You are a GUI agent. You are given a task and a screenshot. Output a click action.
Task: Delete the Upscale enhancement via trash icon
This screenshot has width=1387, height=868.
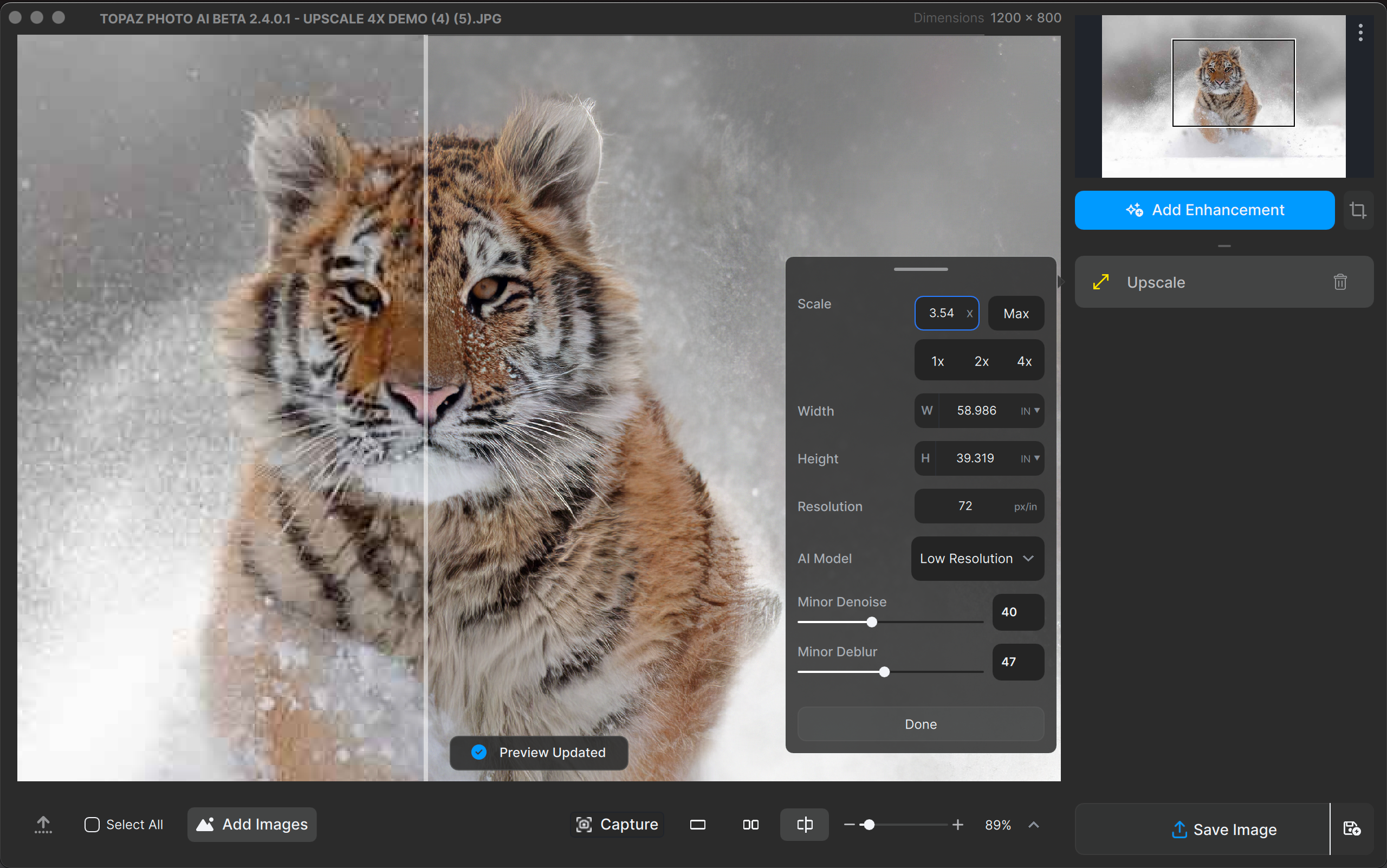coord(1340,282)
